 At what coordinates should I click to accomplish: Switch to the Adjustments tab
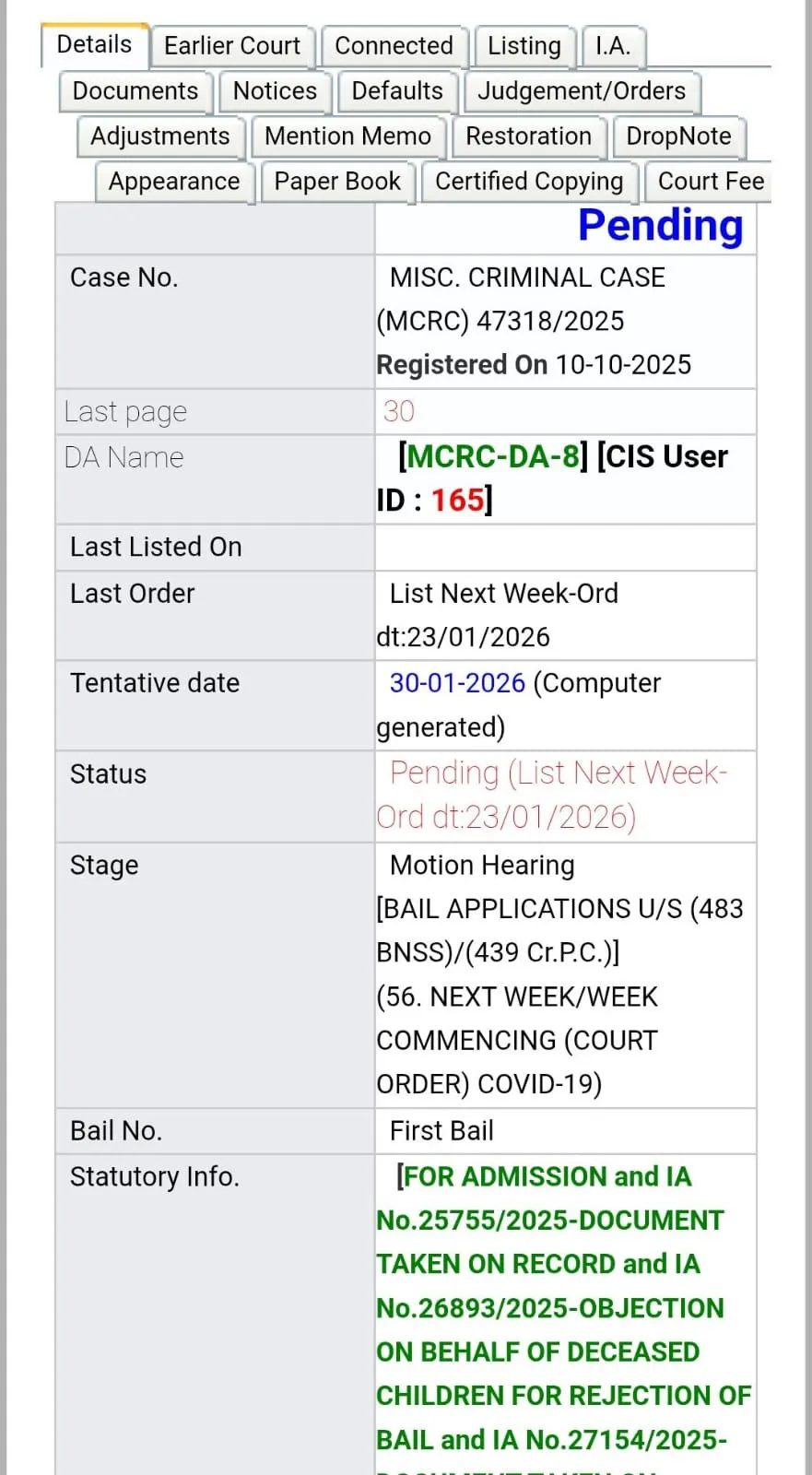point(160,136)
